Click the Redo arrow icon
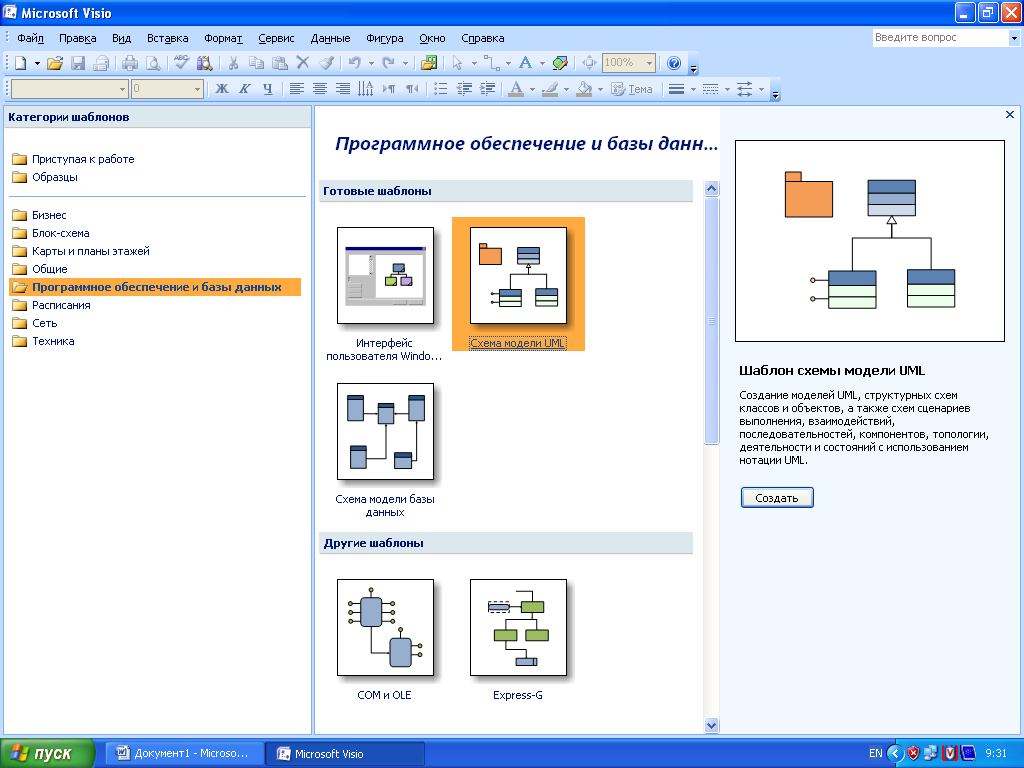The width and height of the screenshot is (1024, 768). 389,63
